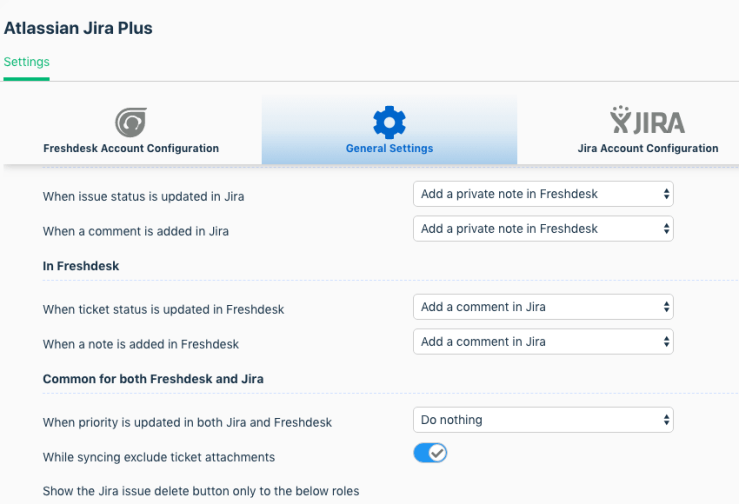Switch to the Settings tab

[x=26, y=62]
